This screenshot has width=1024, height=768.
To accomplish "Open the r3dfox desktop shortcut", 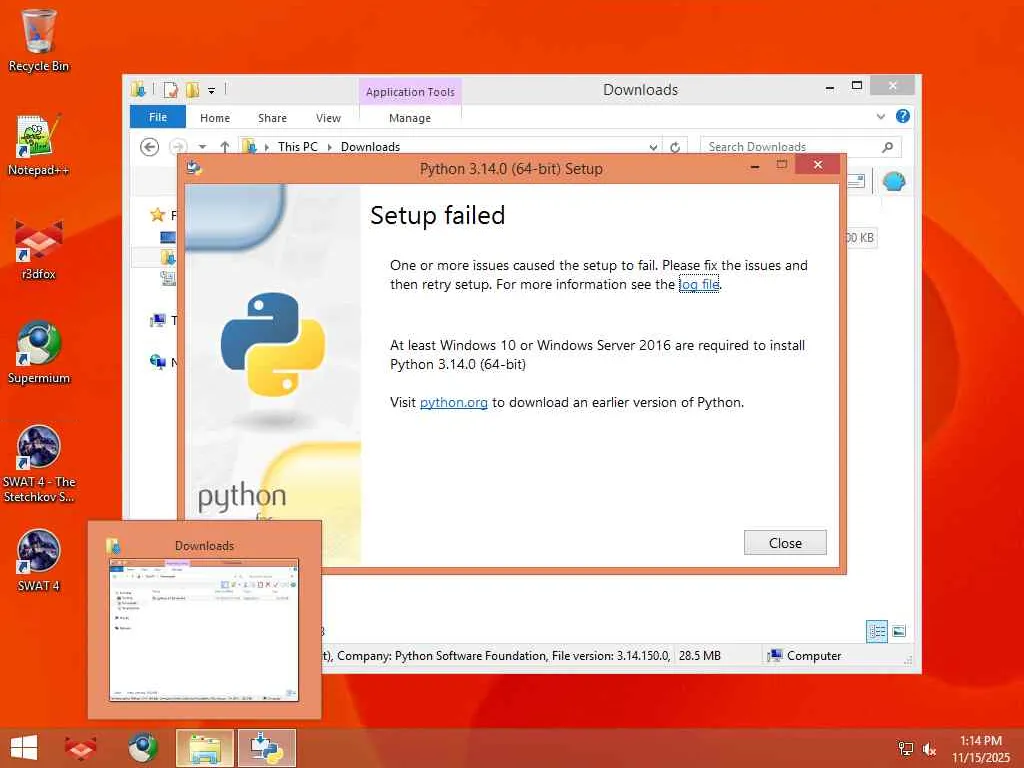I will click(x=39, y=249).
